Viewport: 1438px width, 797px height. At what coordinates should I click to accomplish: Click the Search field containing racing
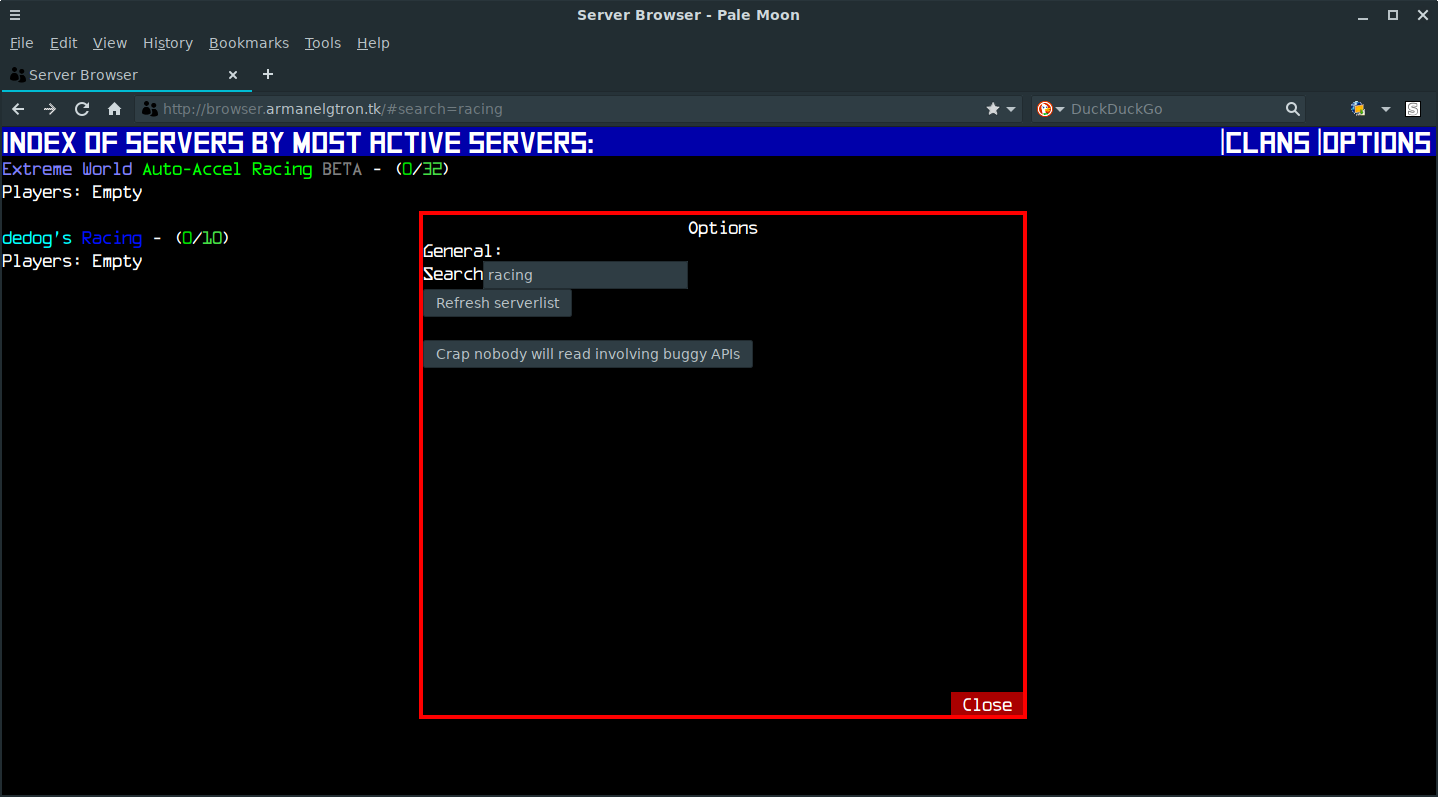pos(585,275)
